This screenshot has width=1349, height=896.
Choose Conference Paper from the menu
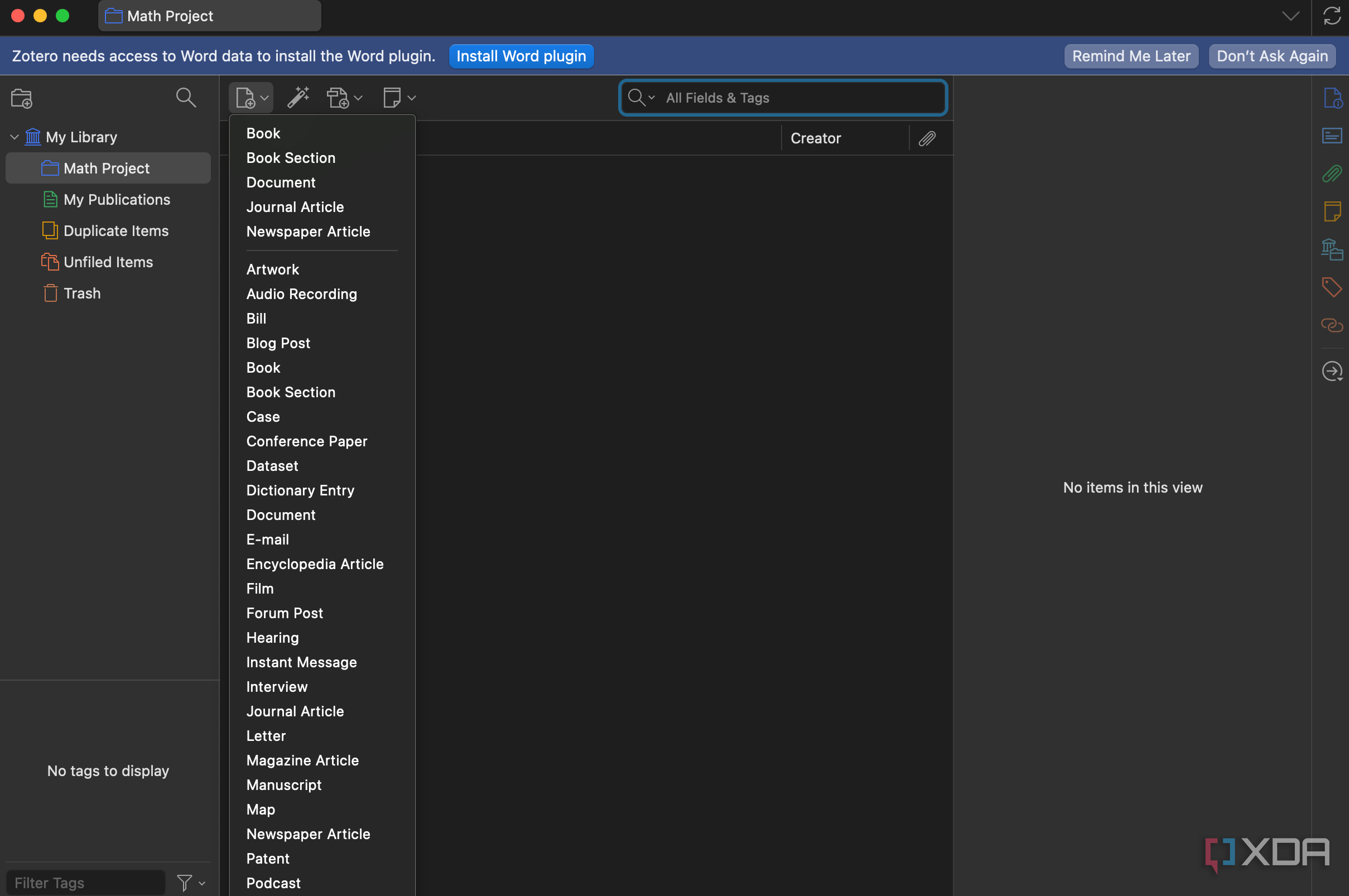(x=322, y=441)
